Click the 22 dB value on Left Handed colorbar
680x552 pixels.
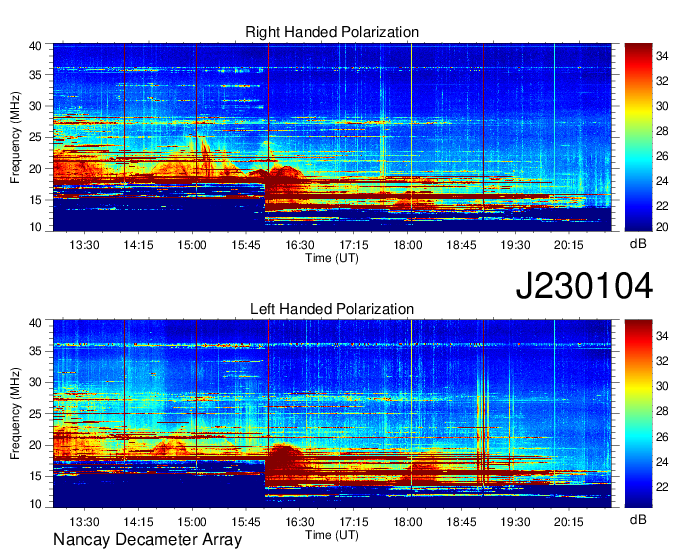[662, 487]
